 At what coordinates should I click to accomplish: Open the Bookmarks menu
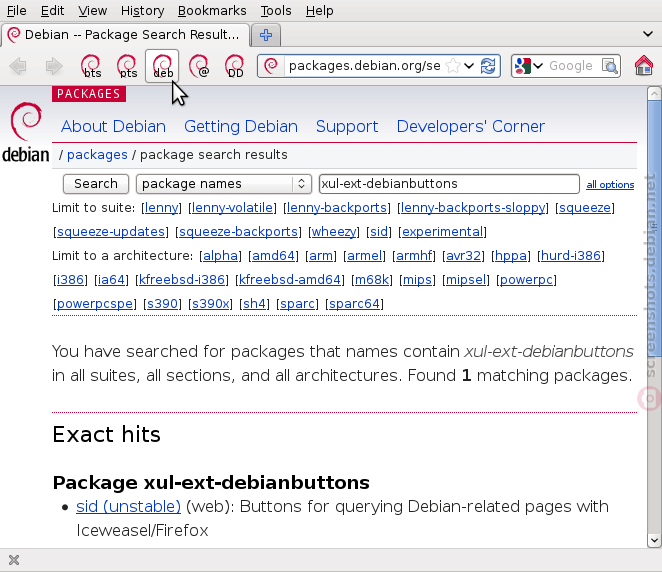212,11
